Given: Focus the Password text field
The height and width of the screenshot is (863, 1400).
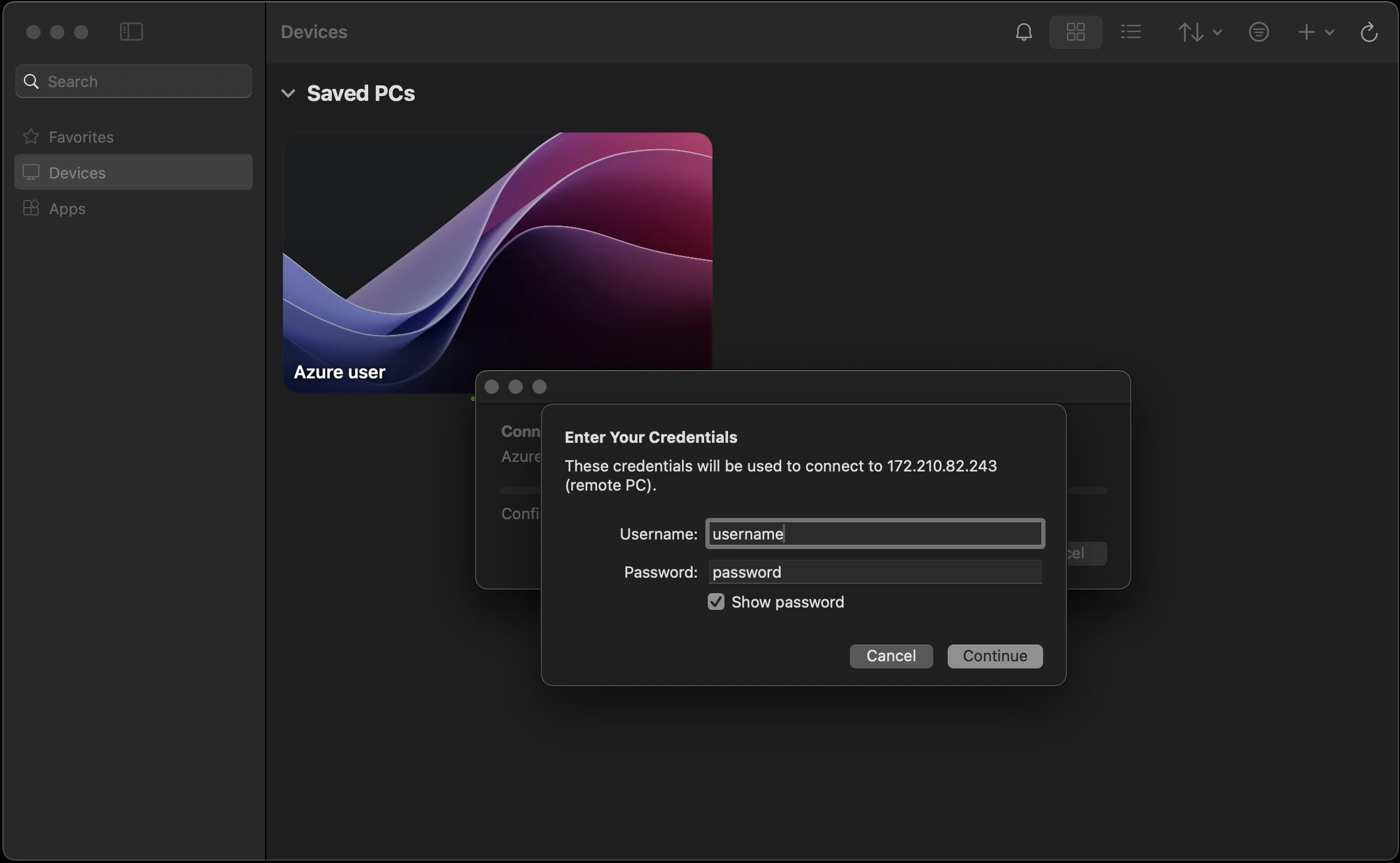Looking at the screenshot, I should point(875,572).
